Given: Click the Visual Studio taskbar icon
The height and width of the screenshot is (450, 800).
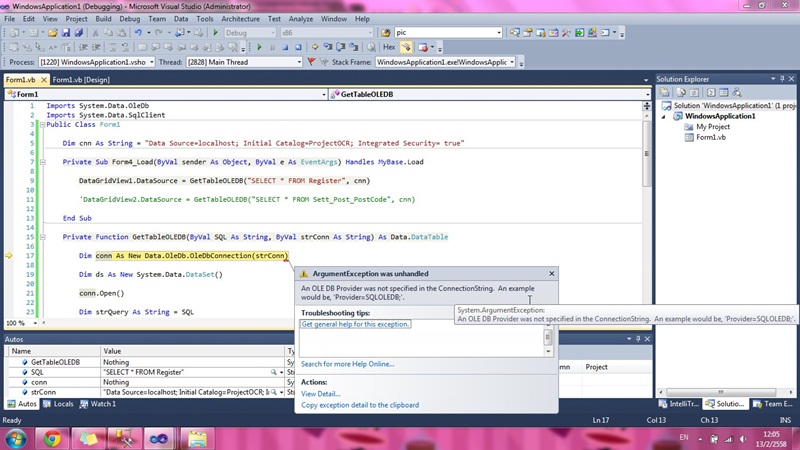Looking at the screenshot, I should tap(159, 437).
